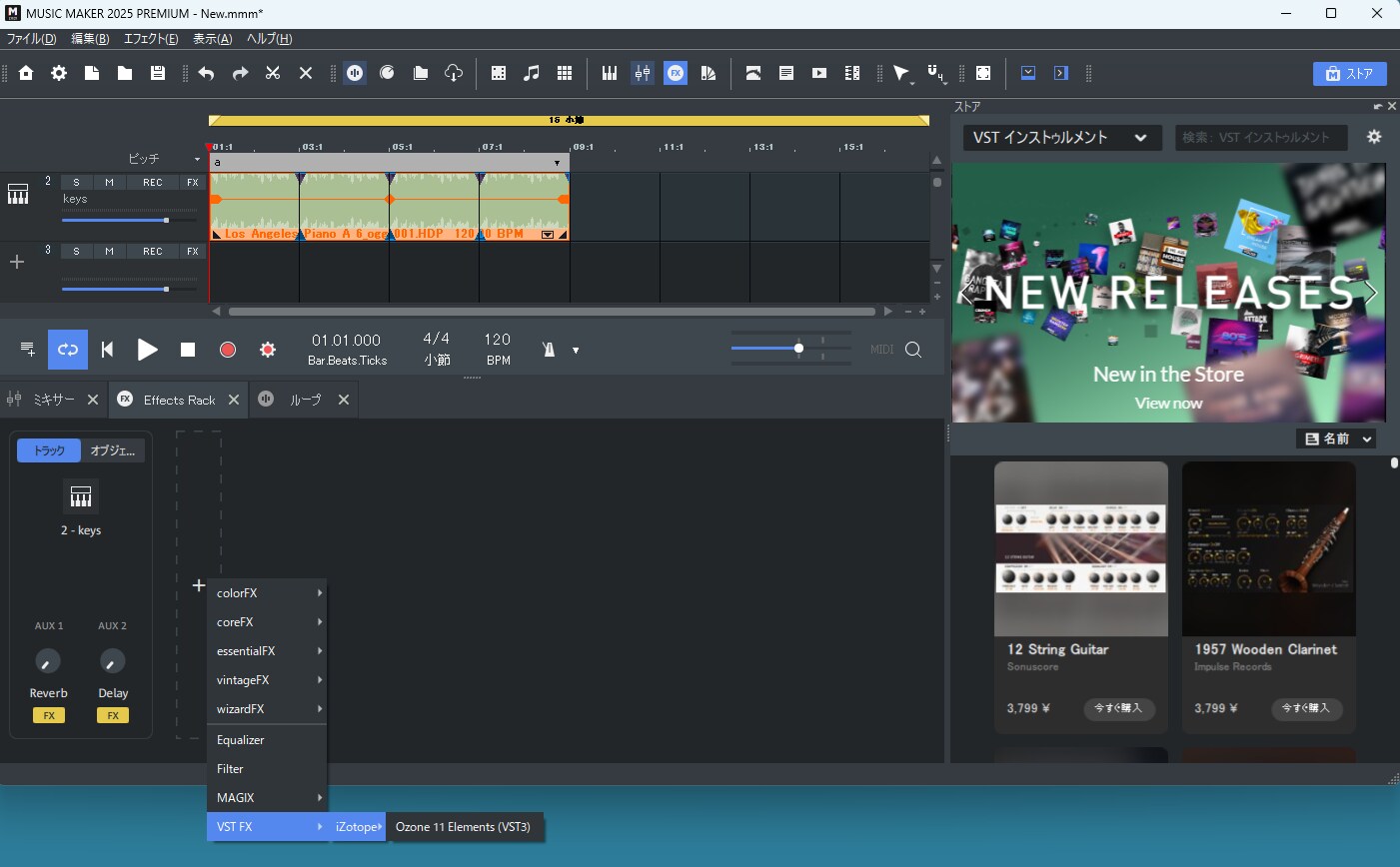Click the scissors Cut icon
Screen dimensions: 1400x867
pos(273,73)
